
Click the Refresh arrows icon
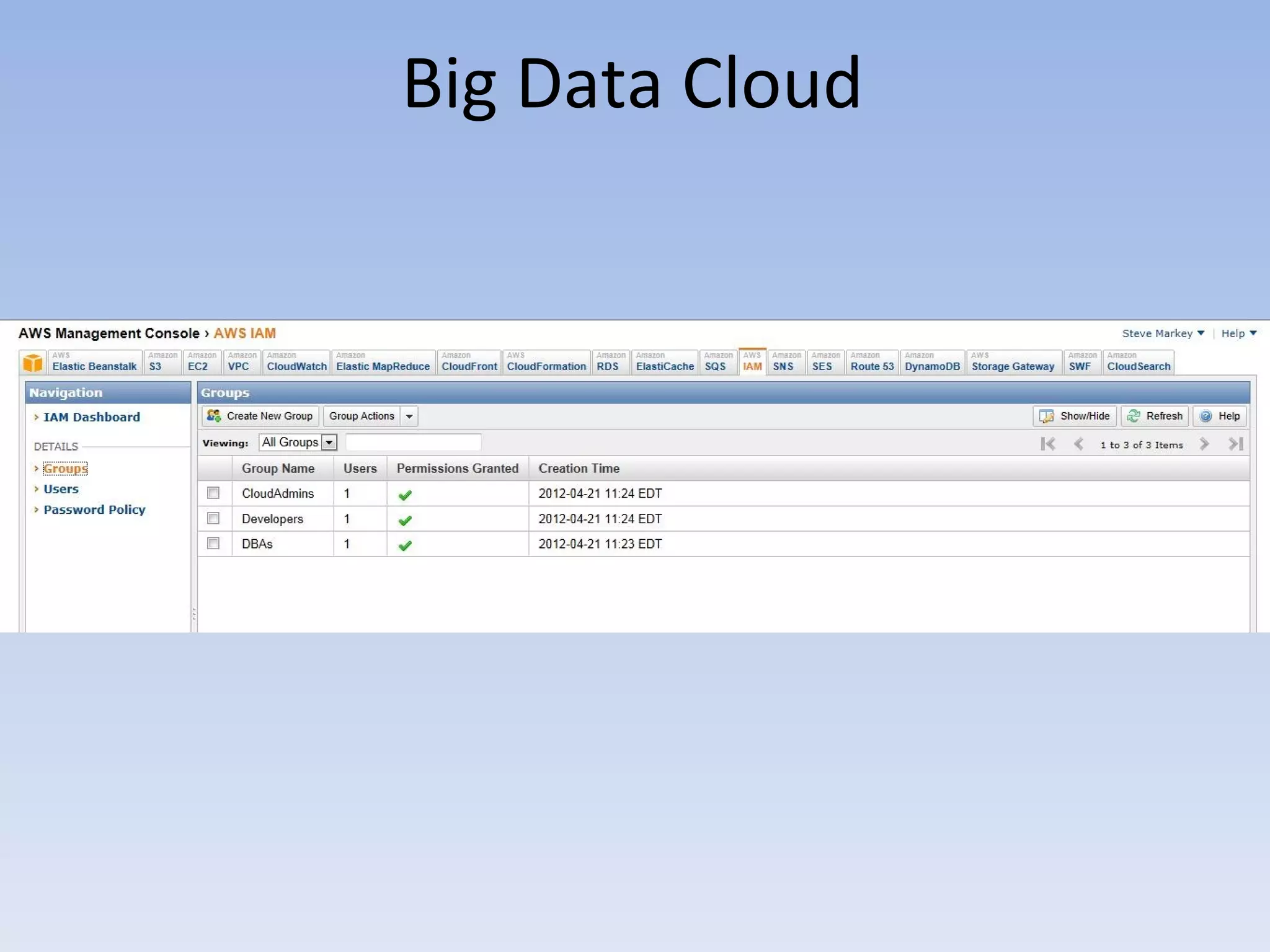pyautogui.click(x=1134, y=416)
